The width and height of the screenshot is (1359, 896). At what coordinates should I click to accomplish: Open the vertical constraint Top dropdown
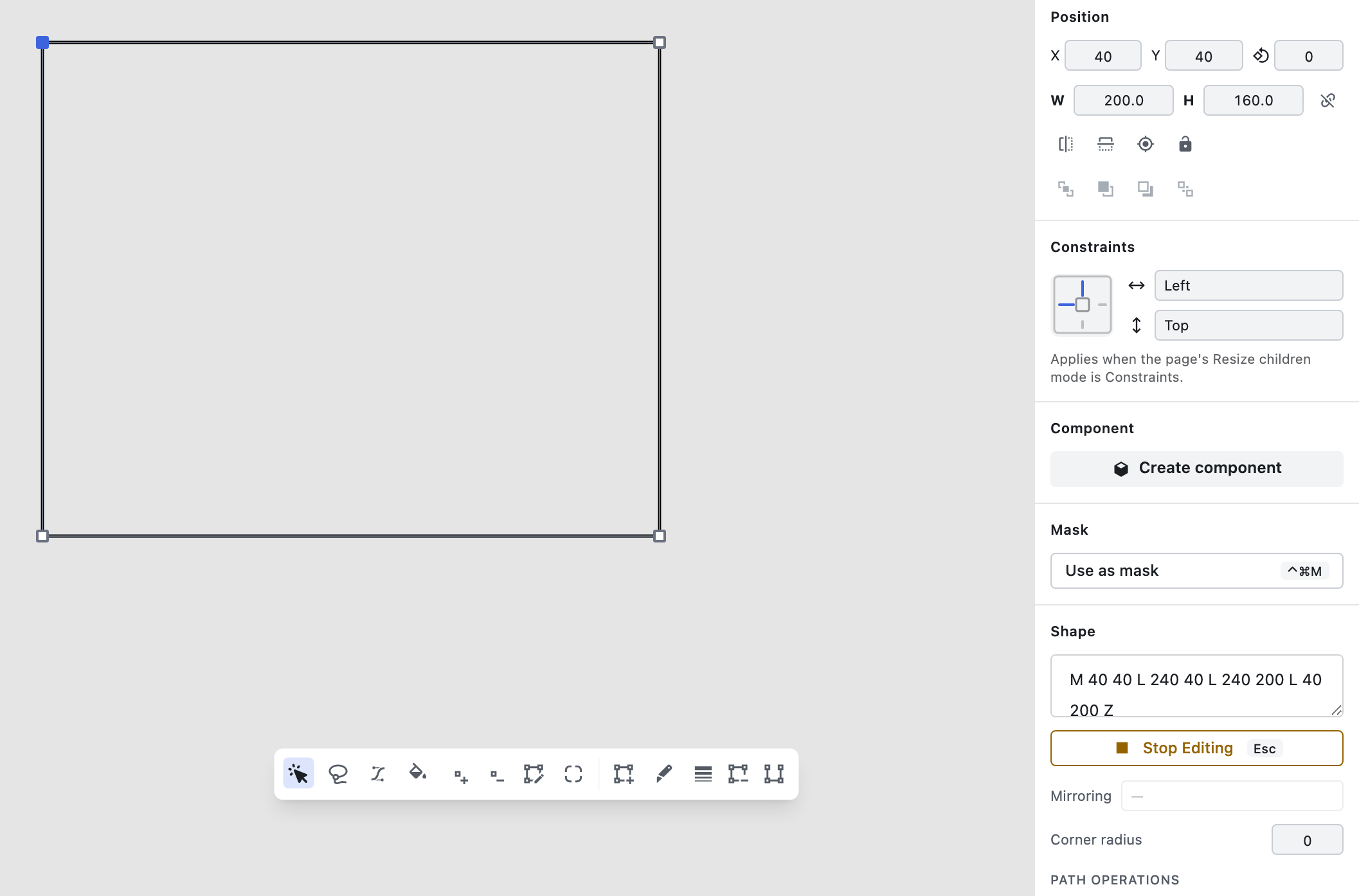(x=1248, y=325)
